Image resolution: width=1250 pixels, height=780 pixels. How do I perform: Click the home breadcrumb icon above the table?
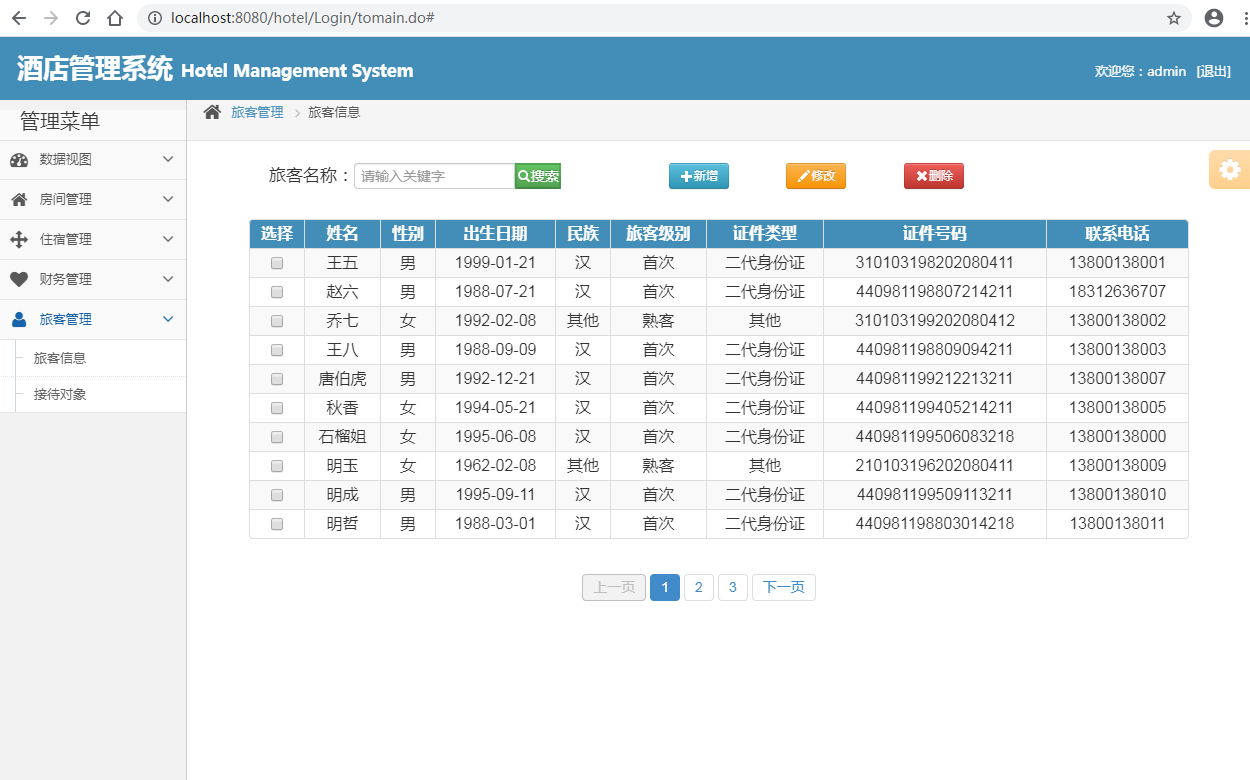209,112
